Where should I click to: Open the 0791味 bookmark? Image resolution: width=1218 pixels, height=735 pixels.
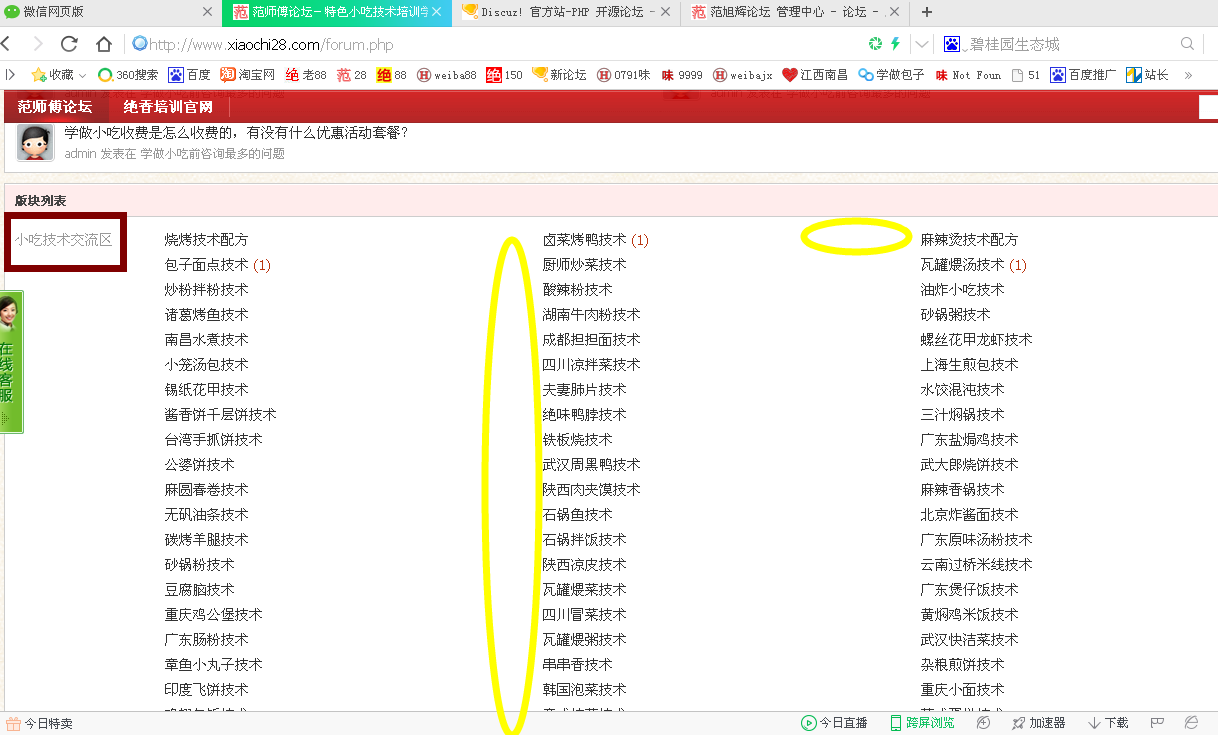click(x=623, y=75)
